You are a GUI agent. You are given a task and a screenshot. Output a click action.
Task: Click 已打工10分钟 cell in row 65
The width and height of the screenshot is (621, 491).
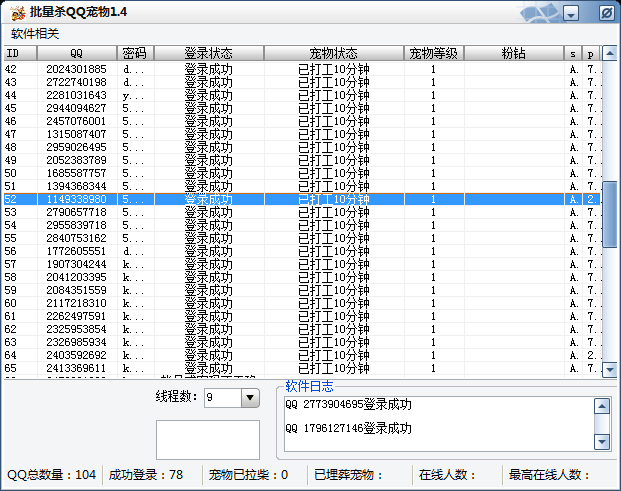coord(334,368)
